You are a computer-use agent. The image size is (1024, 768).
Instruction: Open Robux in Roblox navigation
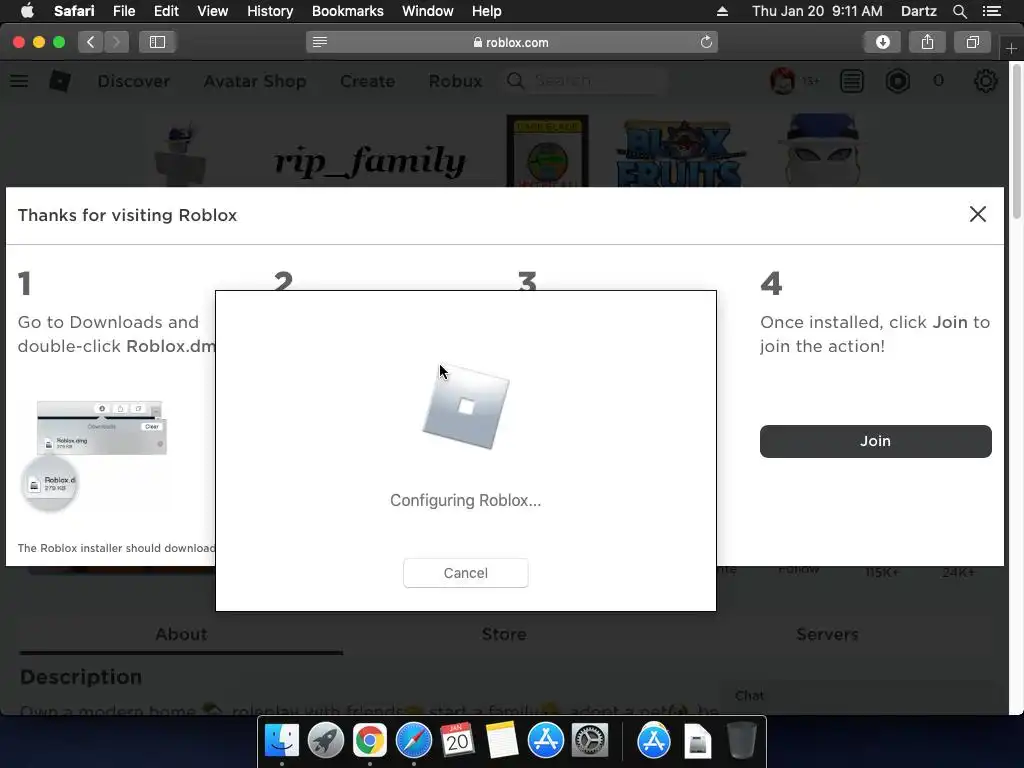pyautogui.click(x=455, y=81)
